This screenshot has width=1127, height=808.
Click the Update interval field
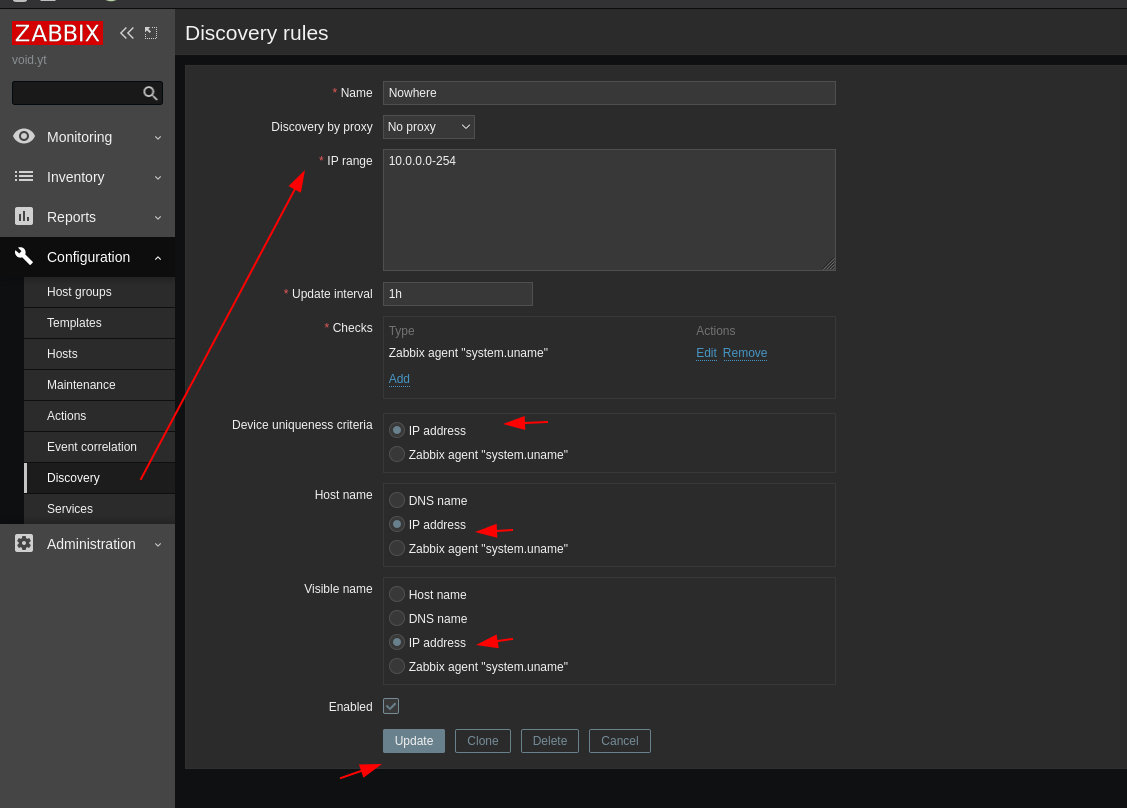458,293
